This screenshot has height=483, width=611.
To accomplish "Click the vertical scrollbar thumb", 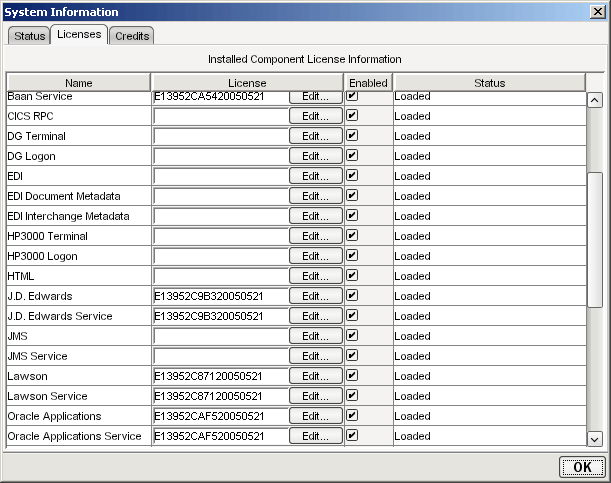I will (595, 240).
